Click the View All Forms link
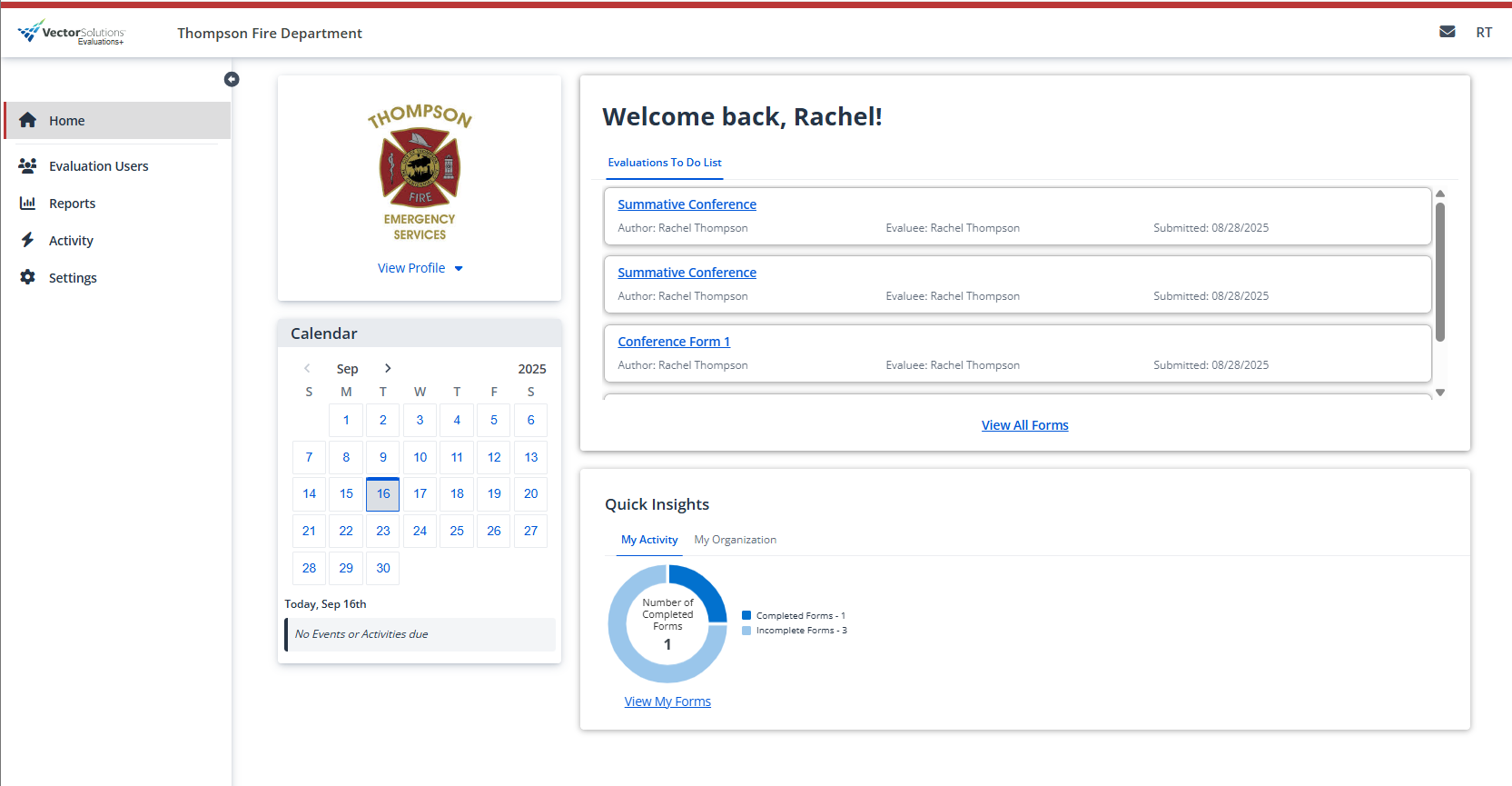Screen dimensions: 1512x786 click(1025, 425)
